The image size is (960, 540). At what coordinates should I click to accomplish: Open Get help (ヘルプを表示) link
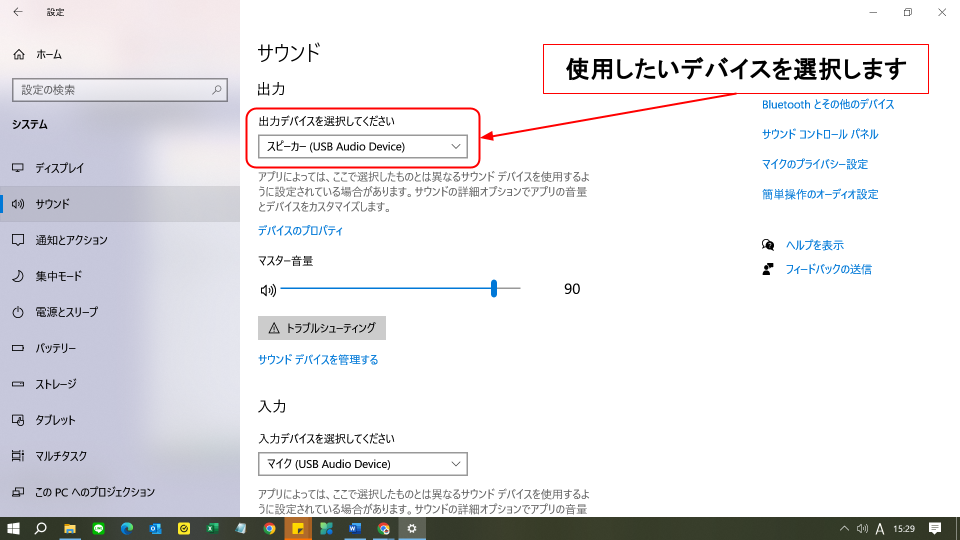tap(814, 245)
